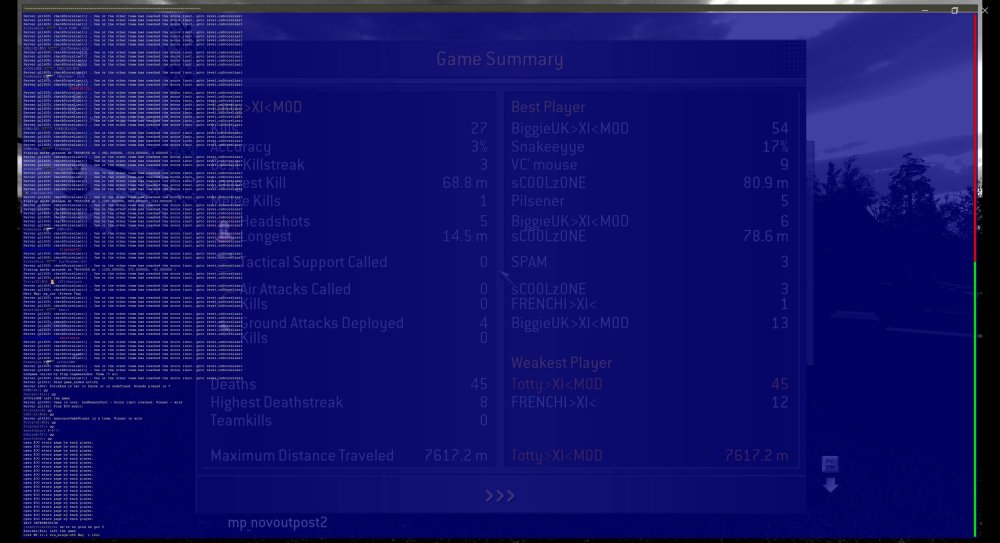Click the map name mp_novoutpost2
This screenshot has height=543, width=1000.
click(x=277, y=523)
